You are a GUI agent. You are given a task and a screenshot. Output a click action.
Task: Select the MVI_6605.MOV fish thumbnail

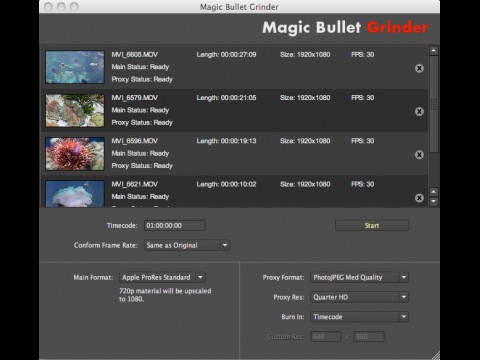point(75,67)
